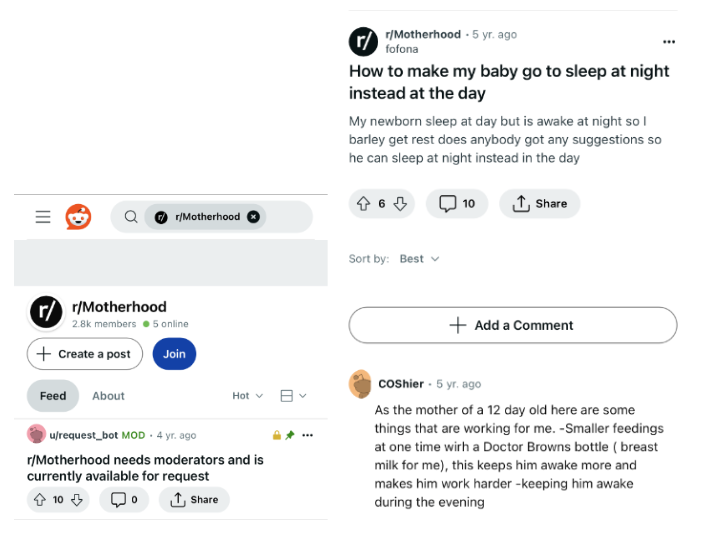
Task: Open the 10 comments on sleep post
Action: 456,204
